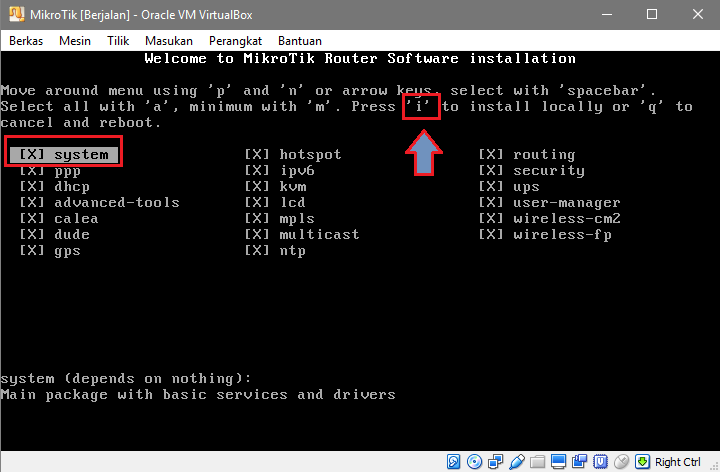Toggle the ppp package checkbox
The width and height of the screenshot is (720, 472).
(32, 171)
